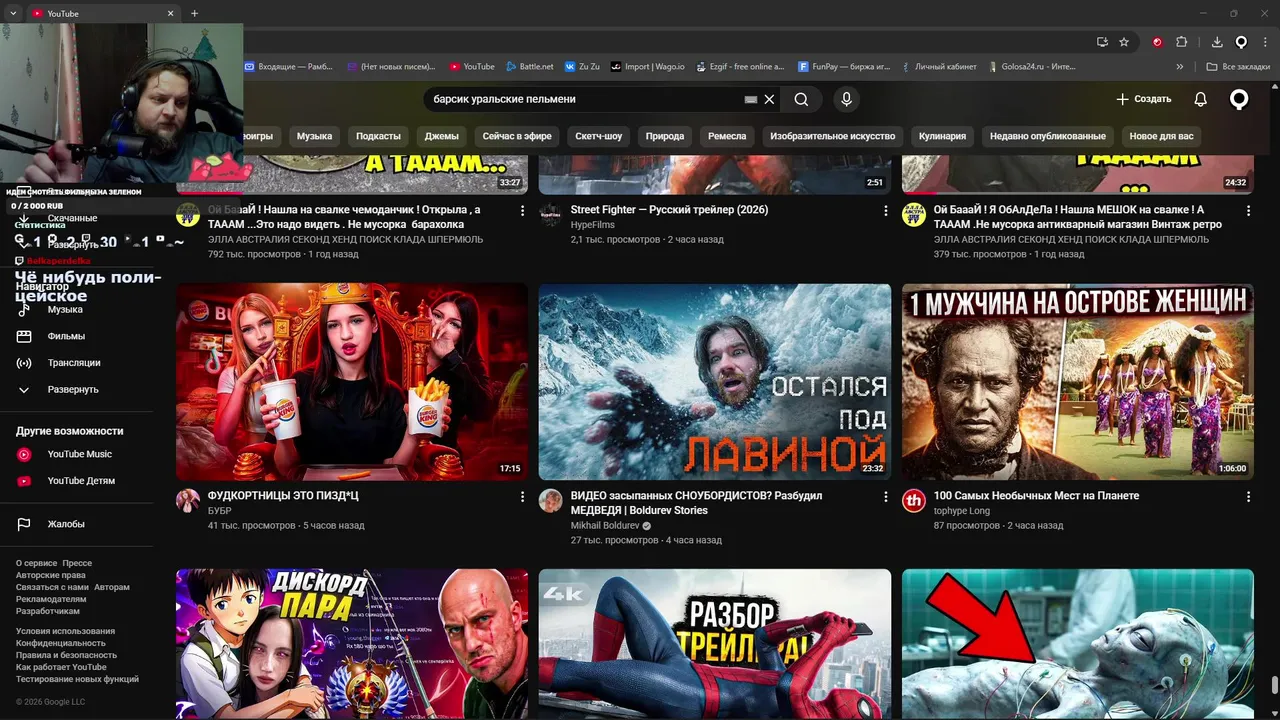
Task: Click the Создать button
Action: (1143, 99)
